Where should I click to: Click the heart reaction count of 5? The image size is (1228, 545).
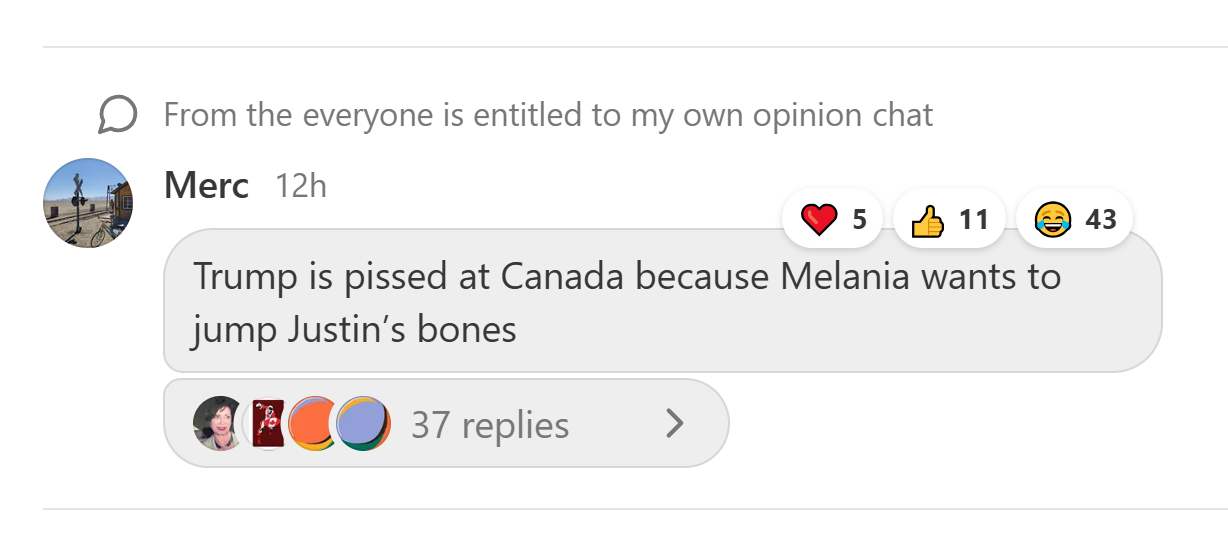[859, 219]
